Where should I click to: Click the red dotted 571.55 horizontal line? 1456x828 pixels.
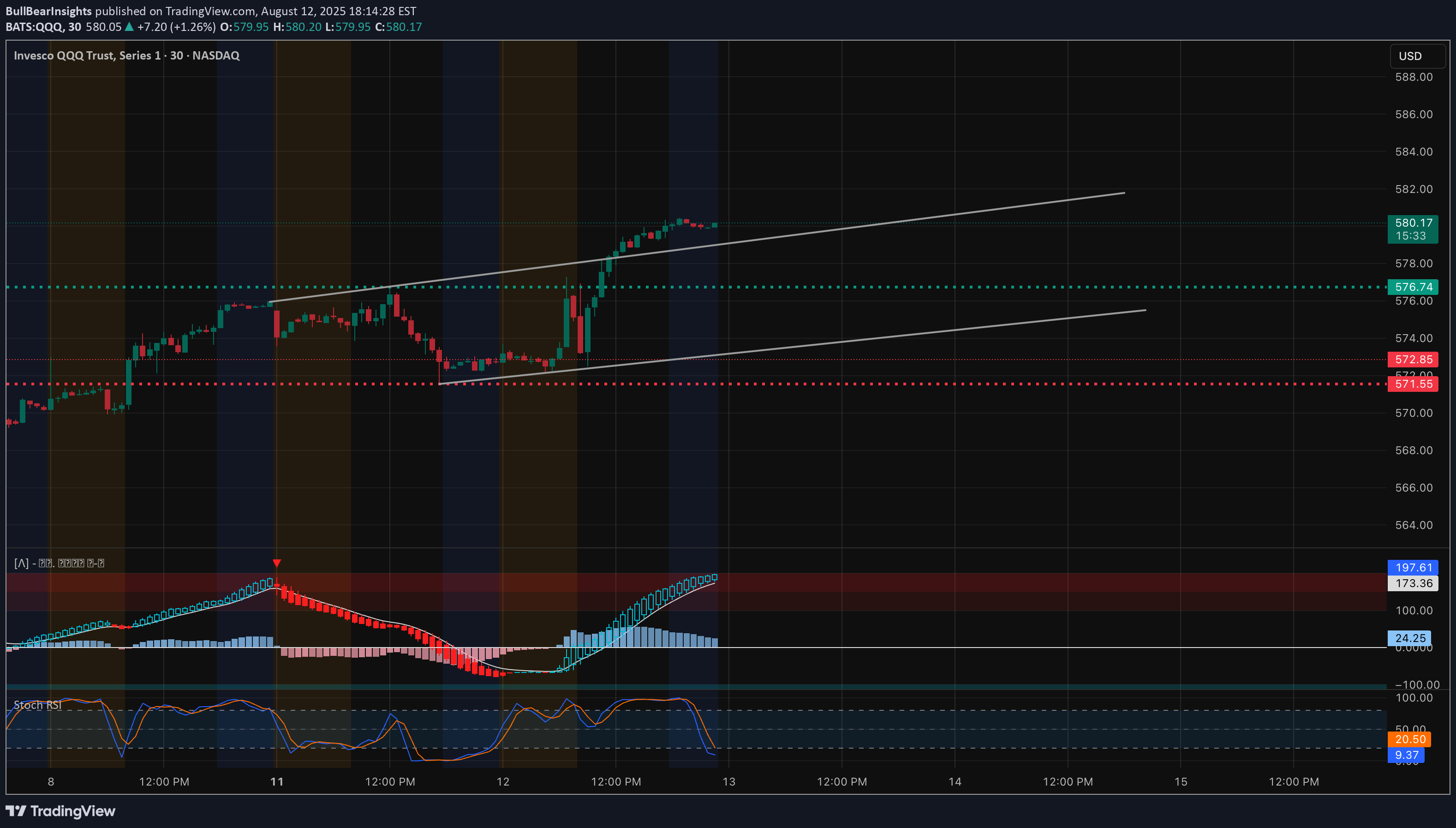[x=696, y=384]
